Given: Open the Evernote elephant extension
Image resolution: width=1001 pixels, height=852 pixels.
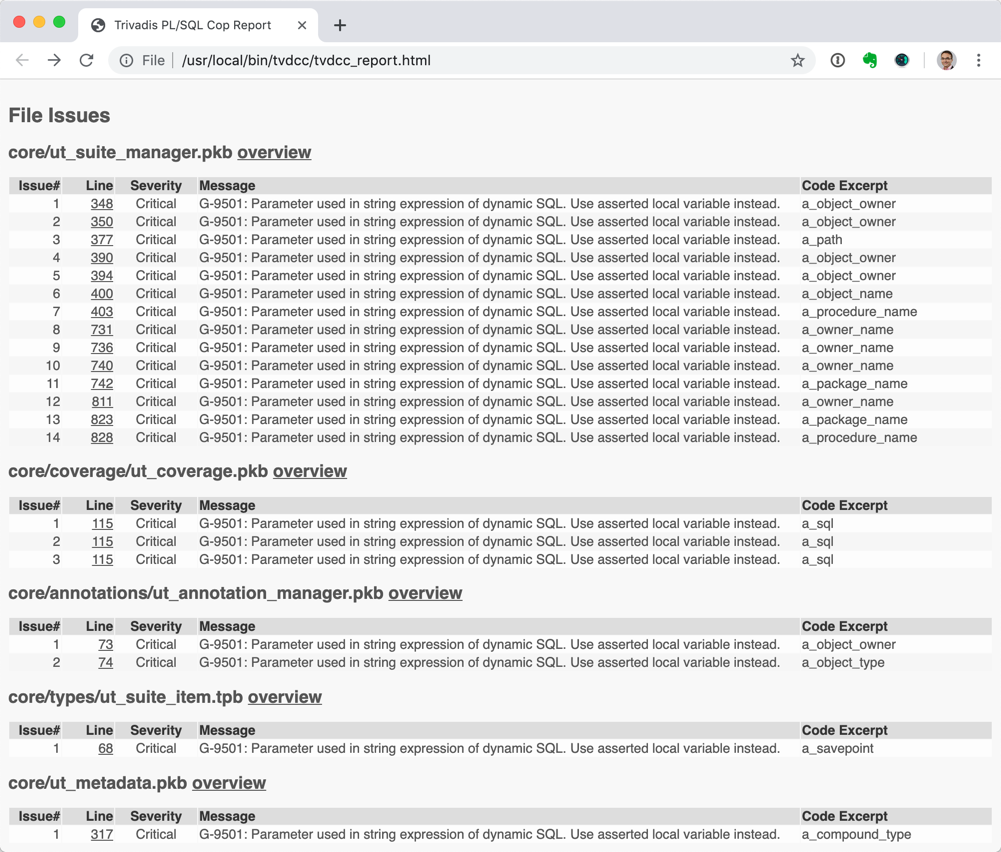Looking at the screenshot, I should pyautogui.click(x=869, y=61).
